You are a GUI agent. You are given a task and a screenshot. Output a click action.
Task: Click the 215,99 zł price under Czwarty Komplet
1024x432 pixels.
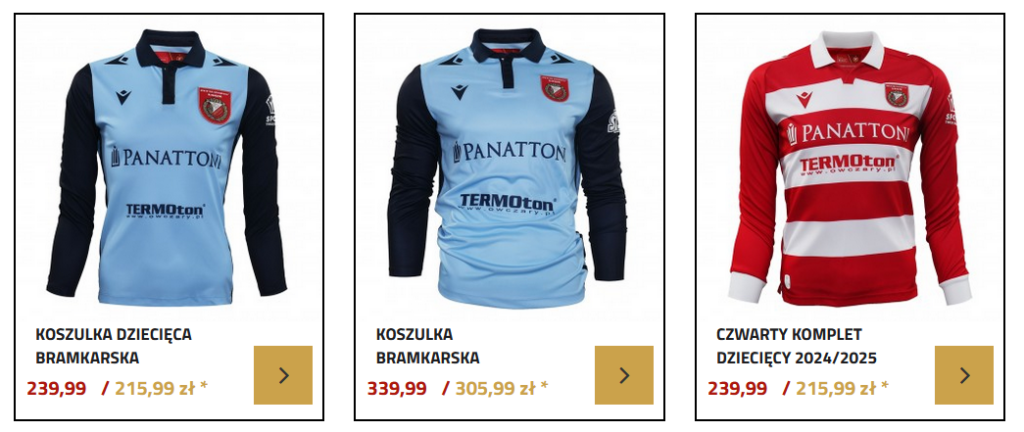pos(842,388)
